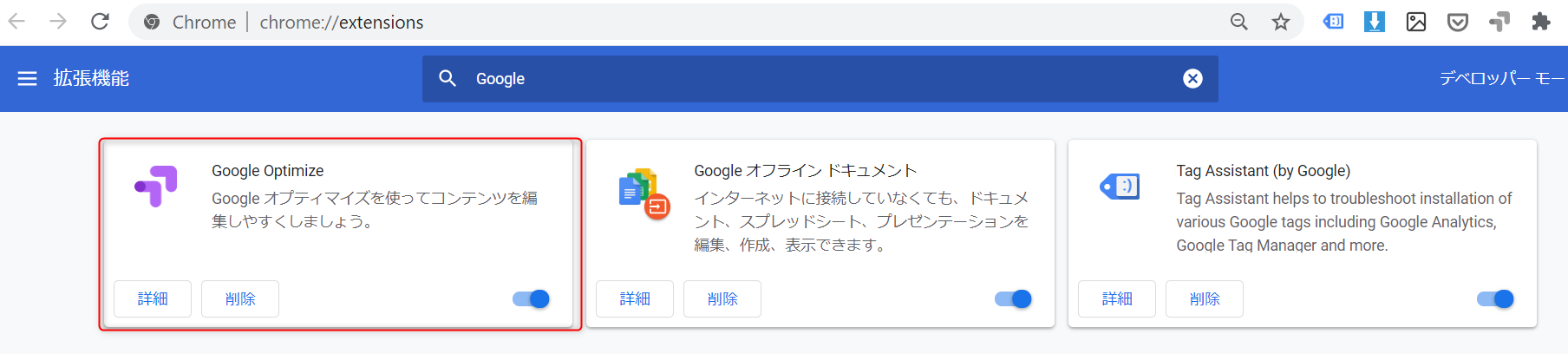This screenshot has height=354, width=1568.
Task: Click the chrome://extensions address bar
Action: (x=694, y=22)
